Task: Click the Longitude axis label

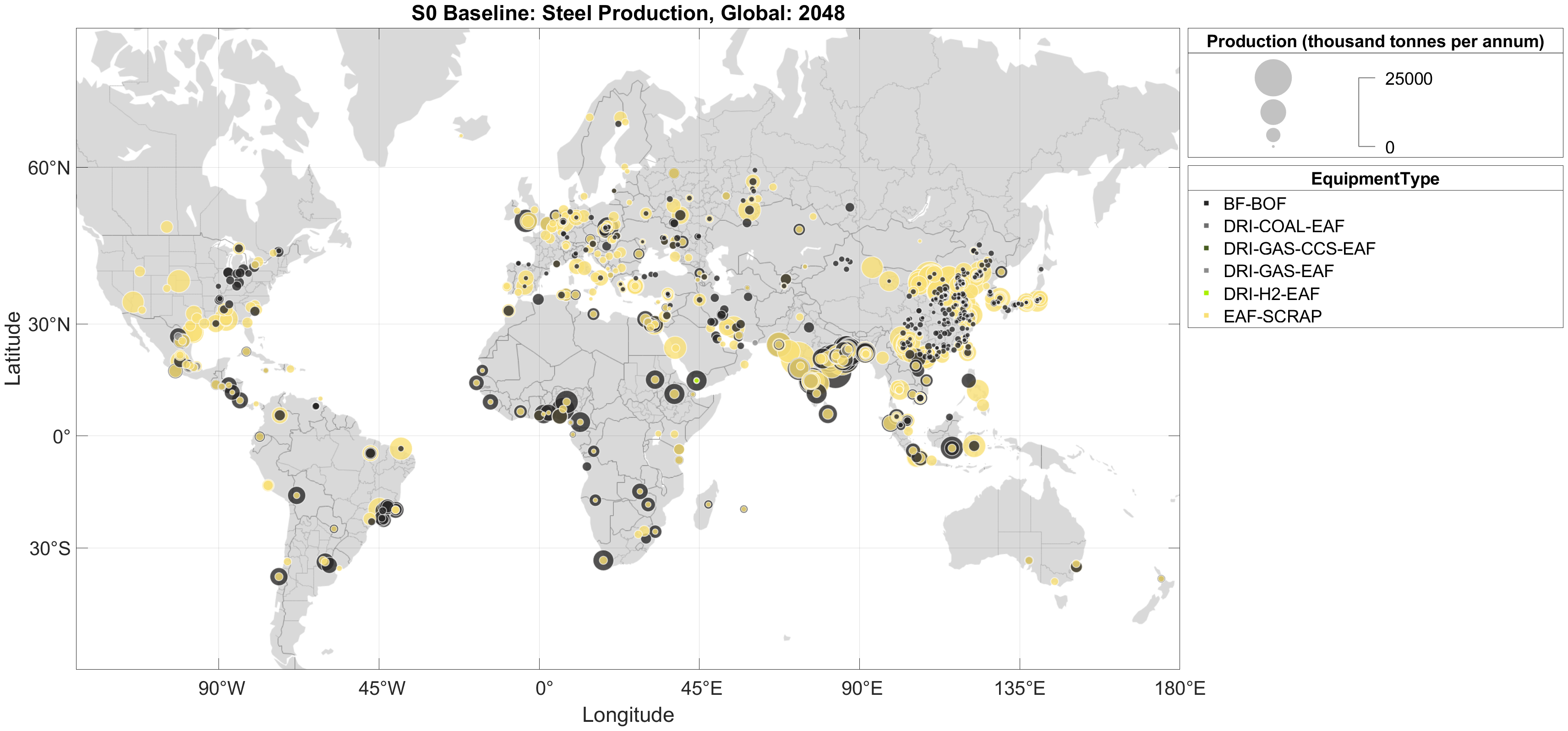Action: point(628,715)
